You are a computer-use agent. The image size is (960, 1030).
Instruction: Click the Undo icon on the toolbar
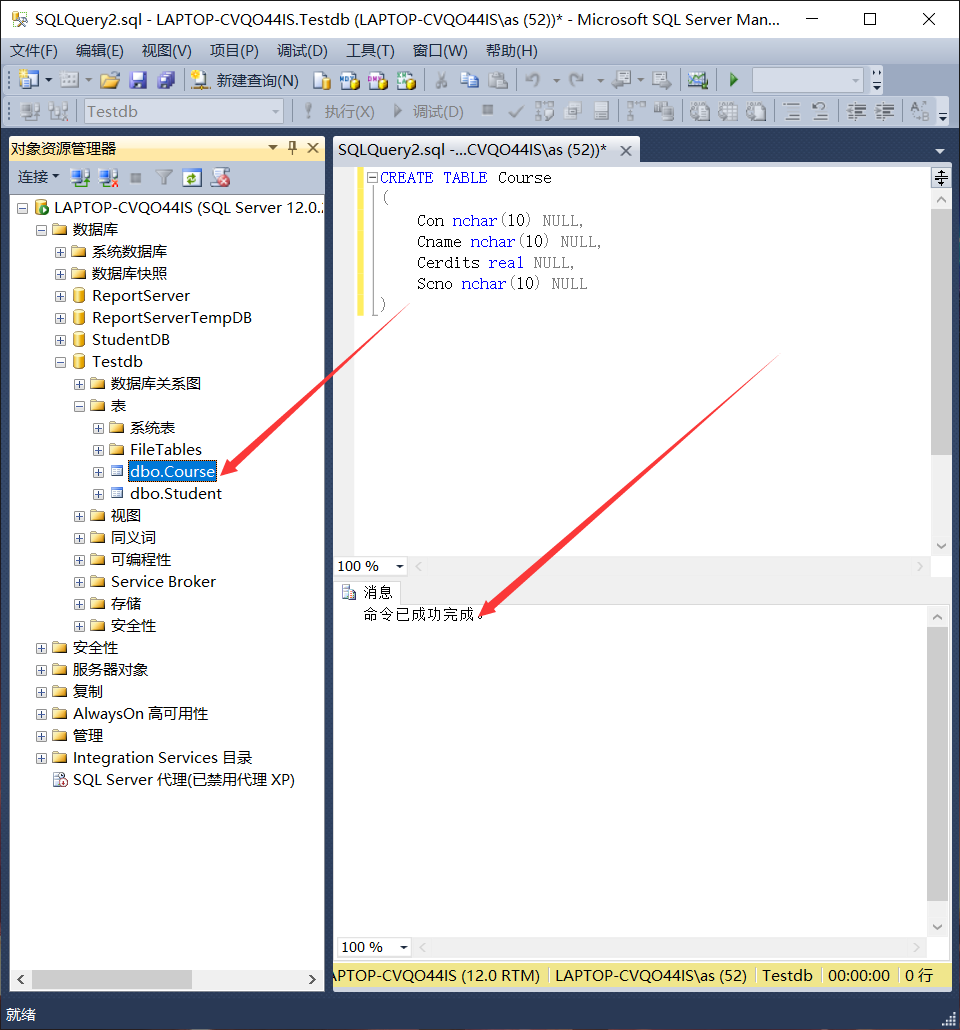[x=533, y=80]
